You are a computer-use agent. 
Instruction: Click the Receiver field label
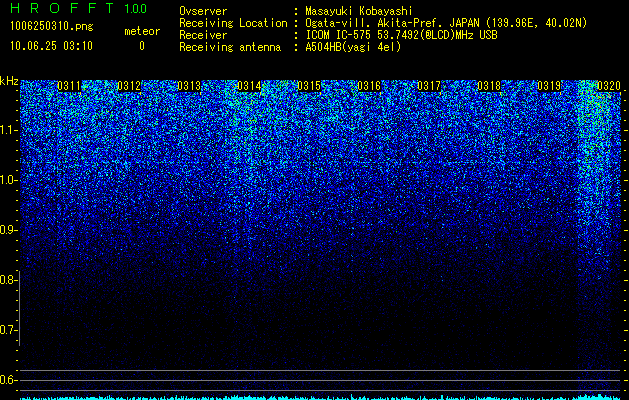click(x=203, y=35)
